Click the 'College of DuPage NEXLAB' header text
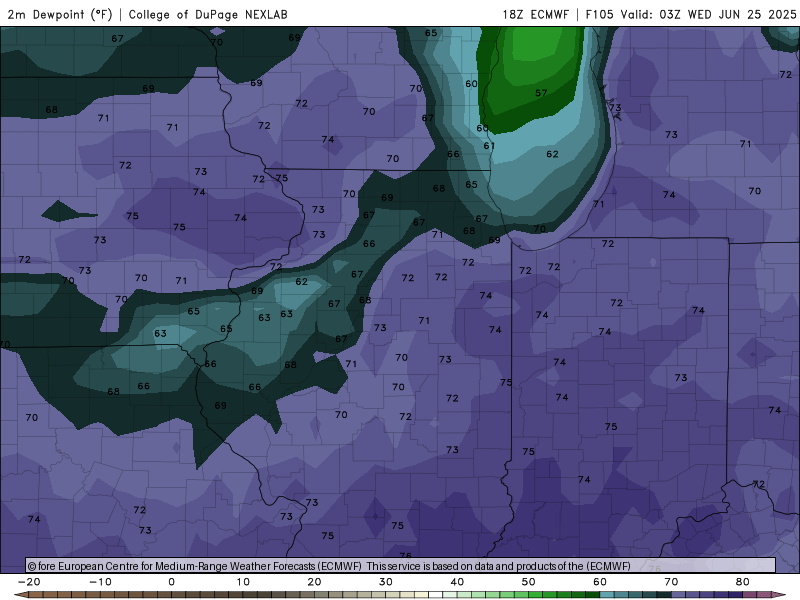 (208, 14)
